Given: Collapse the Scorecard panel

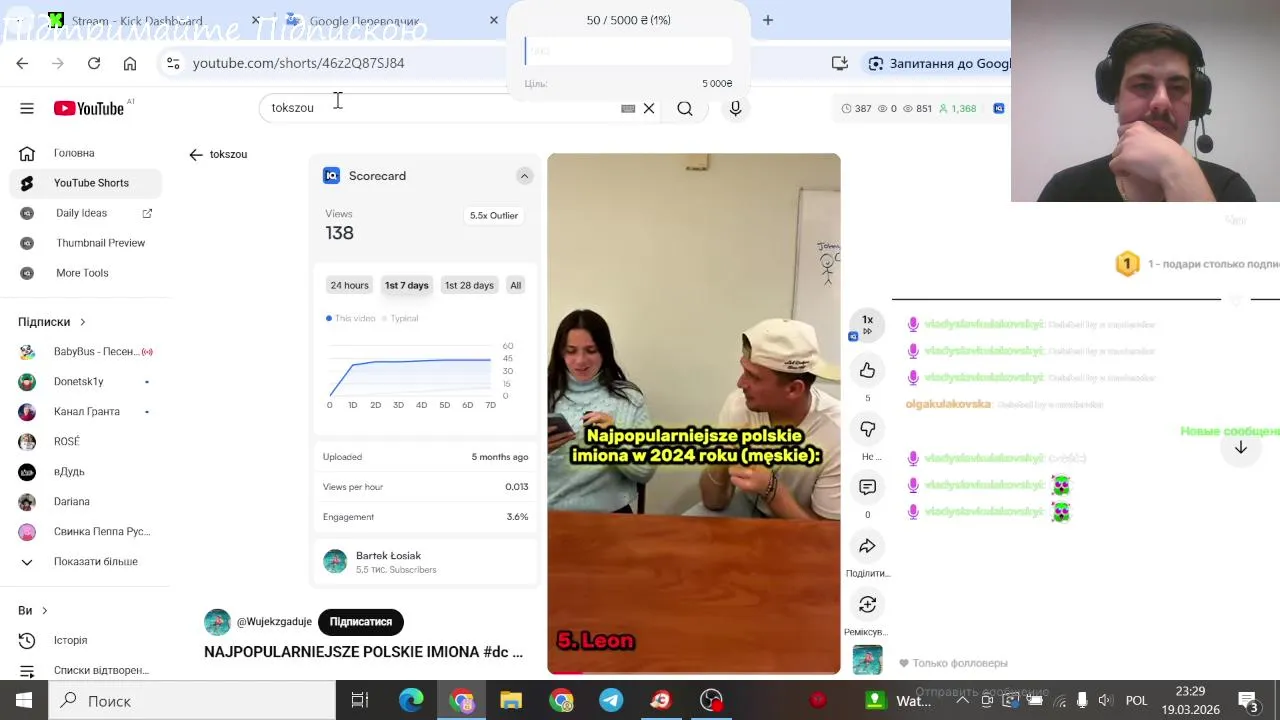Looking at the screenshot, I should pos(524,176).
